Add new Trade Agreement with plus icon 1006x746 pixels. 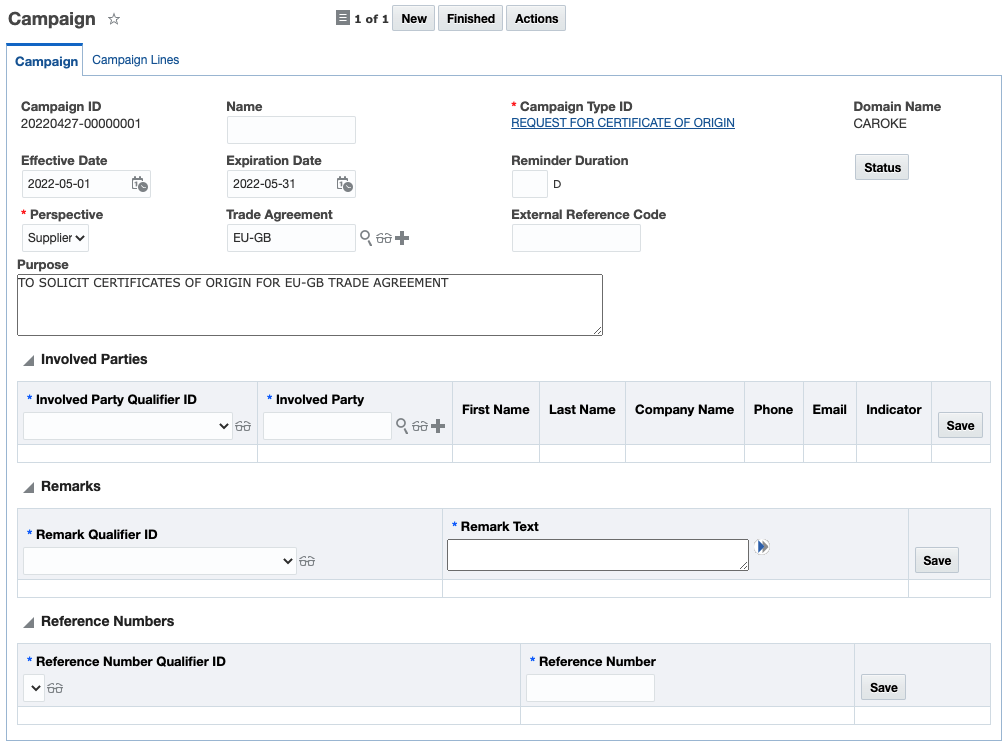[x=402, y=238]
